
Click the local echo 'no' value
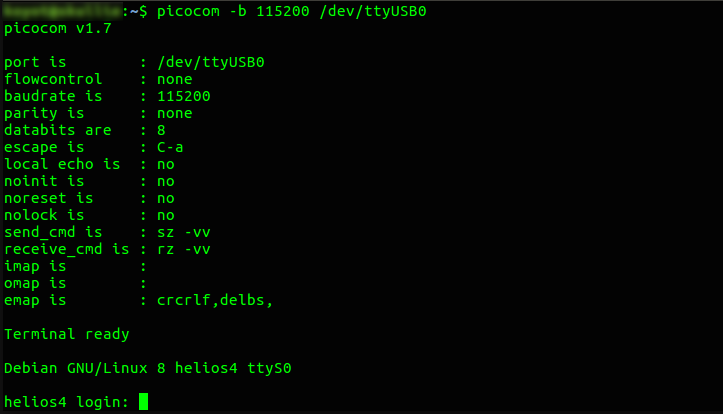tap(166, 165)
